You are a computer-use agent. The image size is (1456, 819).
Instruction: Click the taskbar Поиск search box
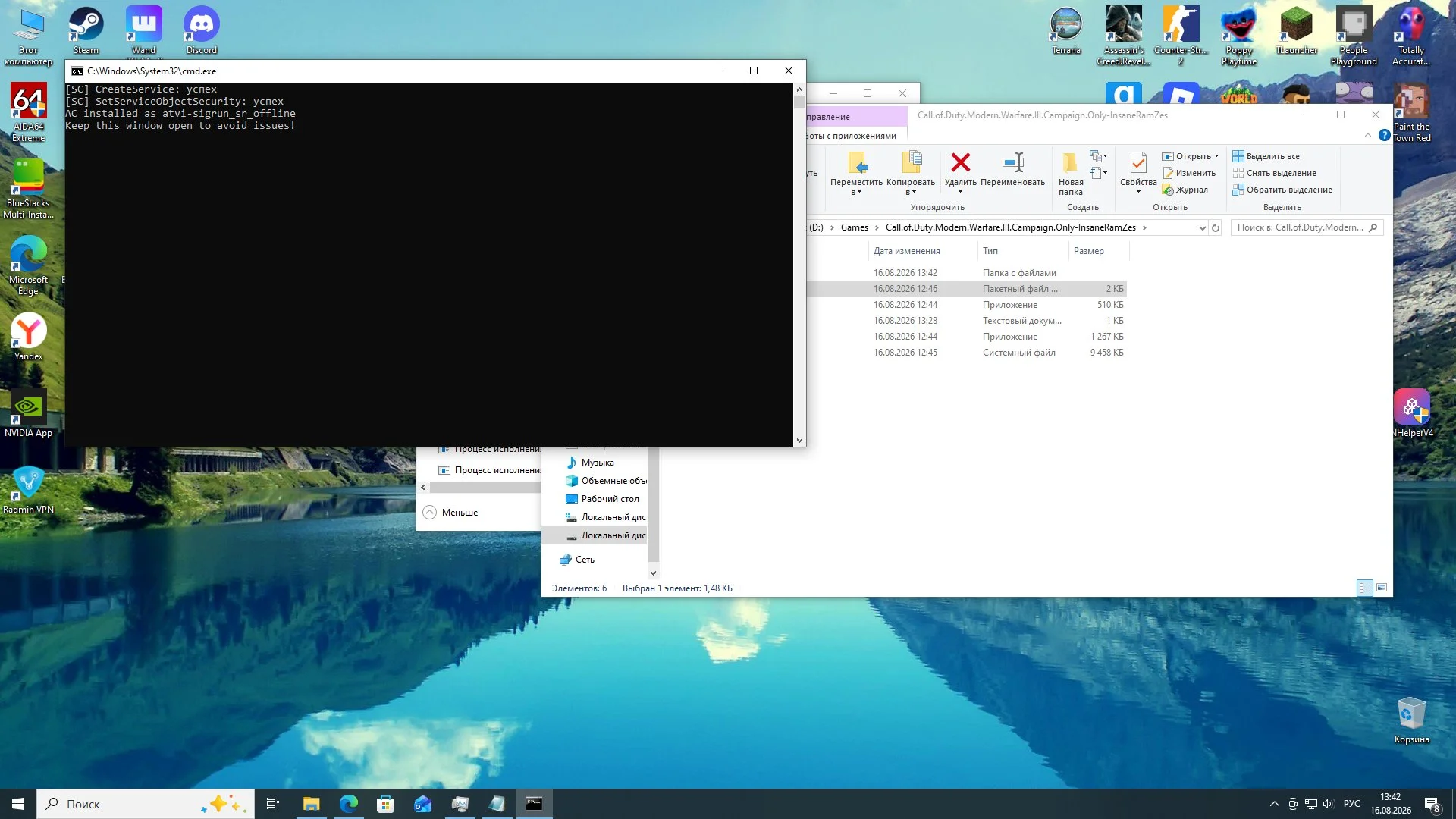coord(146,804)
